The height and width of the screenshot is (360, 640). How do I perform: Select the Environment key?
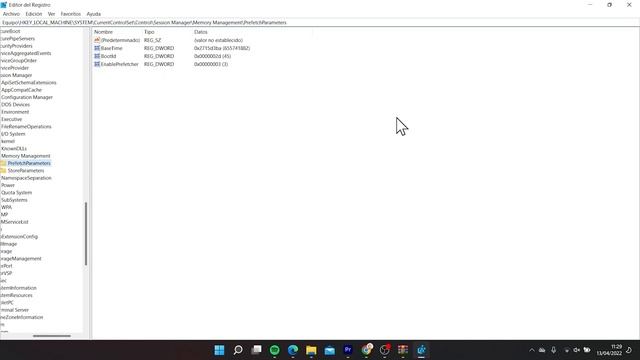(x=15, y=112)
